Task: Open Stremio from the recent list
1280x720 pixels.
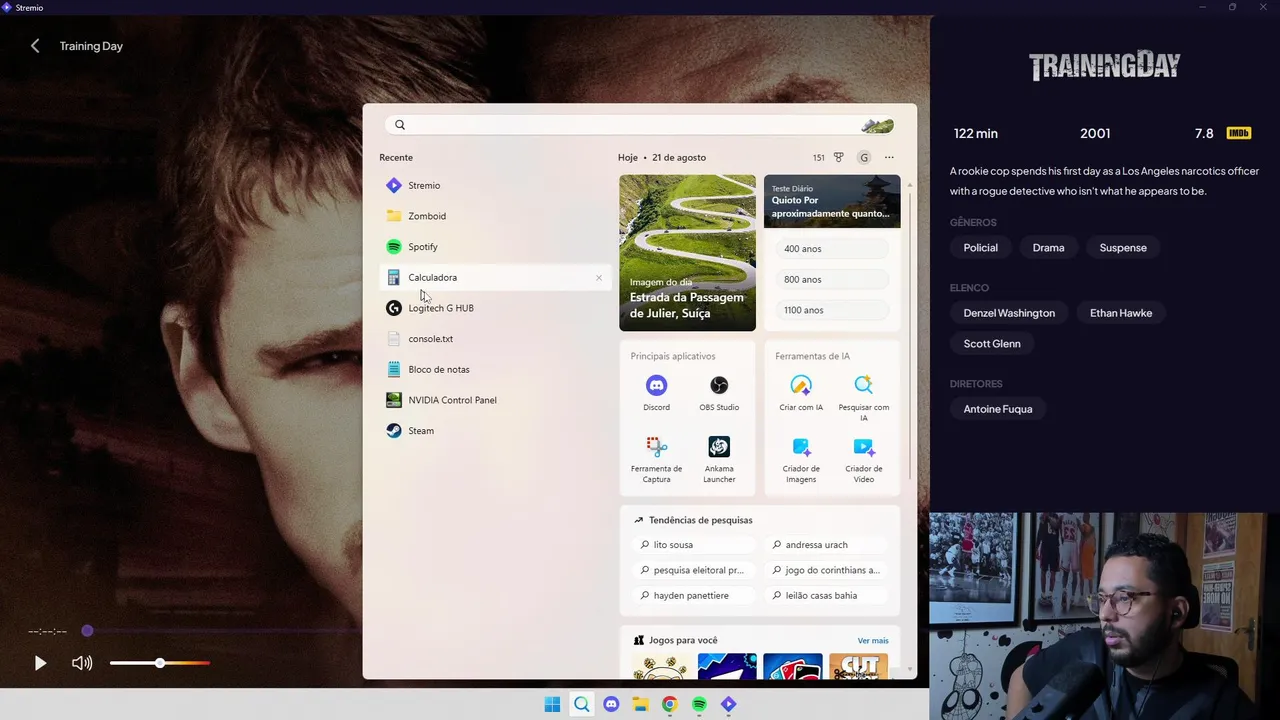Action: click(x=495, y=185)
